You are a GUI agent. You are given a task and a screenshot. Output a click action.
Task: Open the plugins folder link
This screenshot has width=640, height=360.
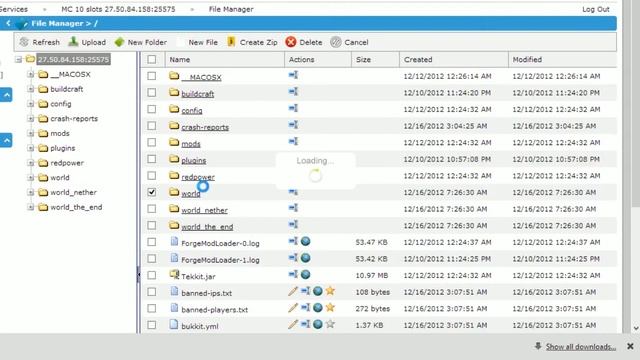click(x=193, y=160)
